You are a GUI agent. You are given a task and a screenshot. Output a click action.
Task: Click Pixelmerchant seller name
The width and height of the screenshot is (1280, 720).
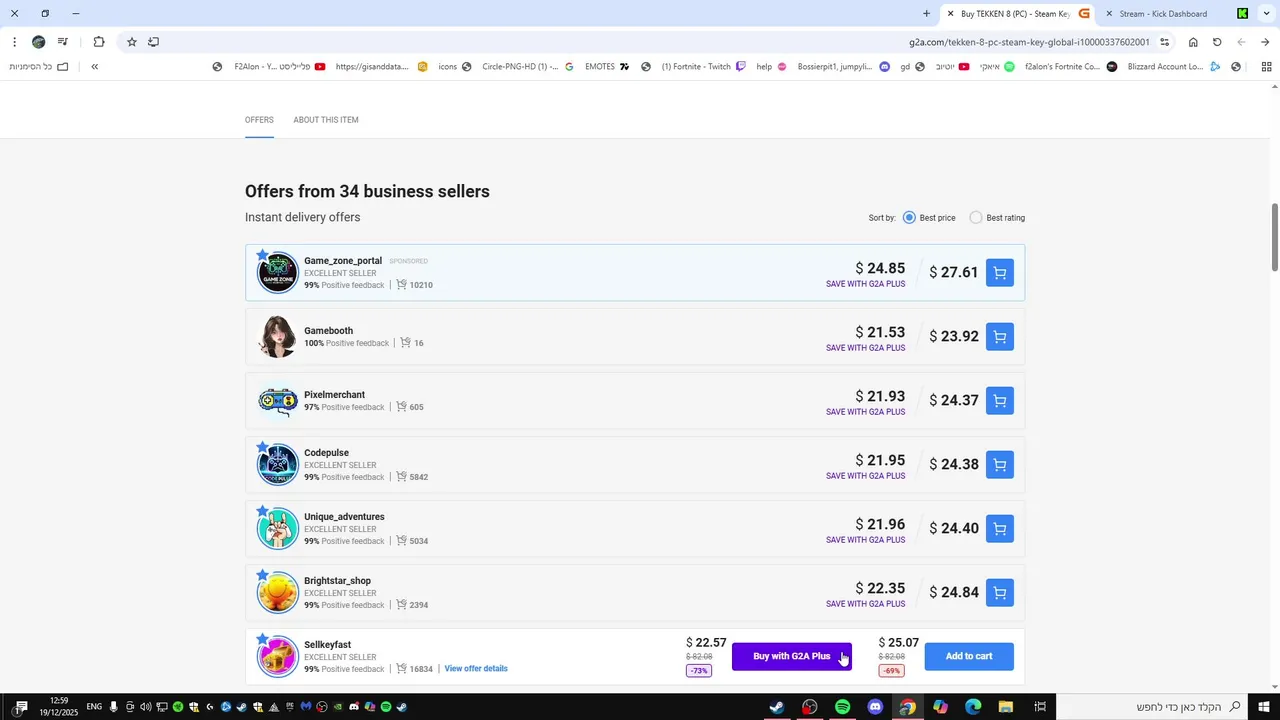[x=334, y=395]
